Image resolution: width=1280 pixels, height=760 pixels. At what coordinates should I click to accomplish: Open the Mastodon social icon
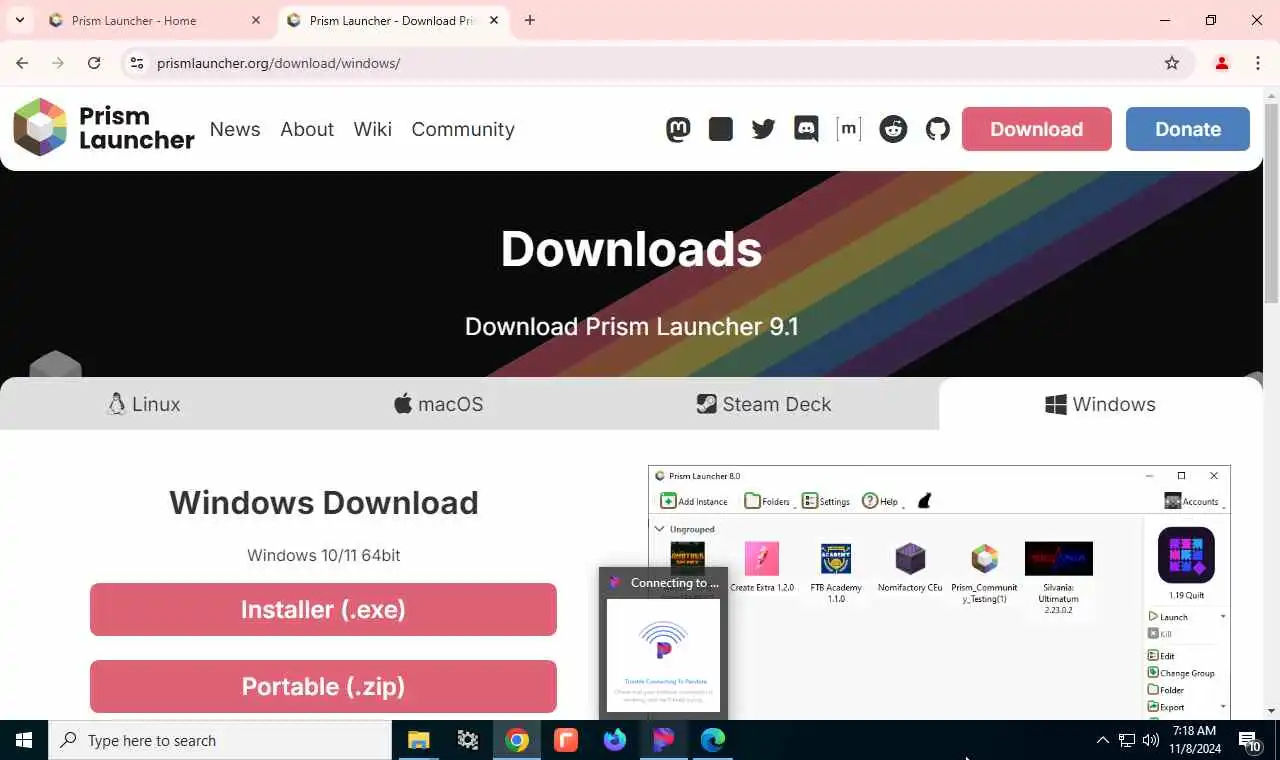(x=678, y=129)
